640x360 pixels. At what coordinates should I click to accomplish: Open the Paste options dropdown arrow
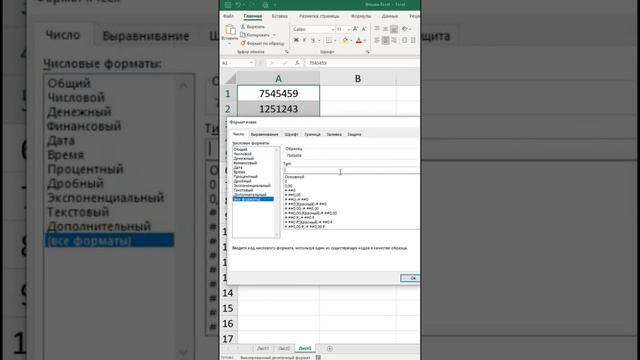point(229,44)
